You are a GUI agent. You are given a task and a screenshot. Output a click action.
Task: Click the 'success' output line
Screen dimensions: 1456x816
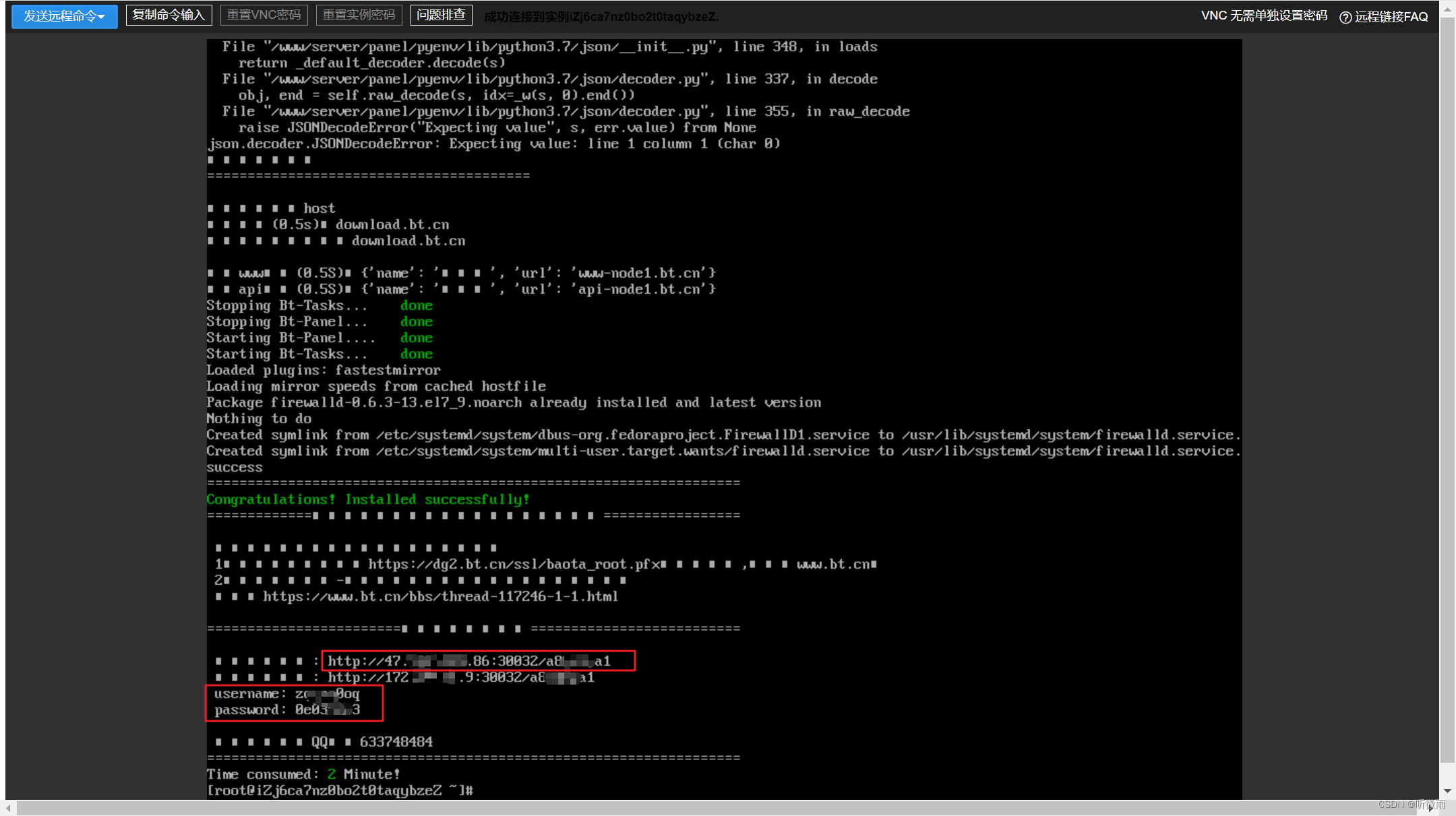pyautogui.click(x=235, y=467)
